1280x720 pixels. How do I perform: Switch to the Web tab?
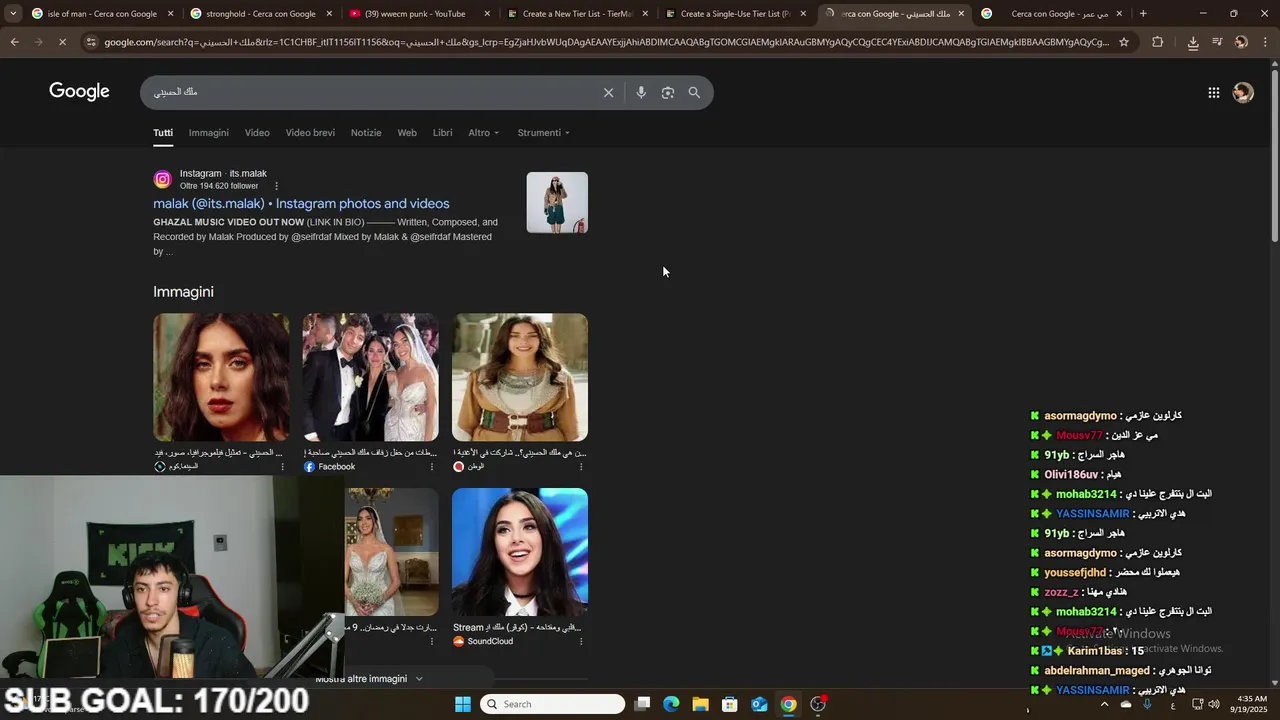pos(407,132)
